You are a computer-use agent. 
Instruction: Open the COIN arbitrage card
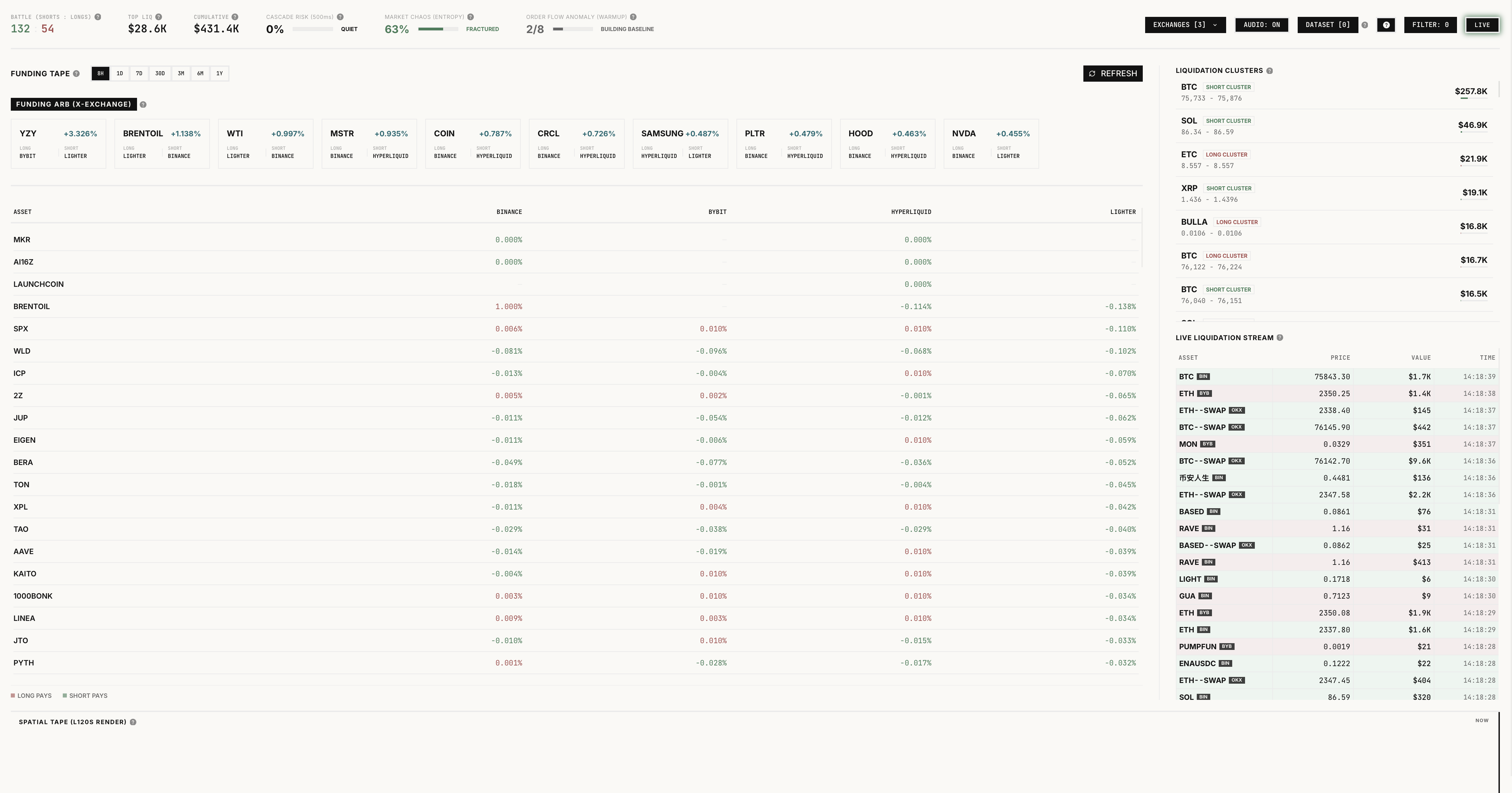(473, 144)
